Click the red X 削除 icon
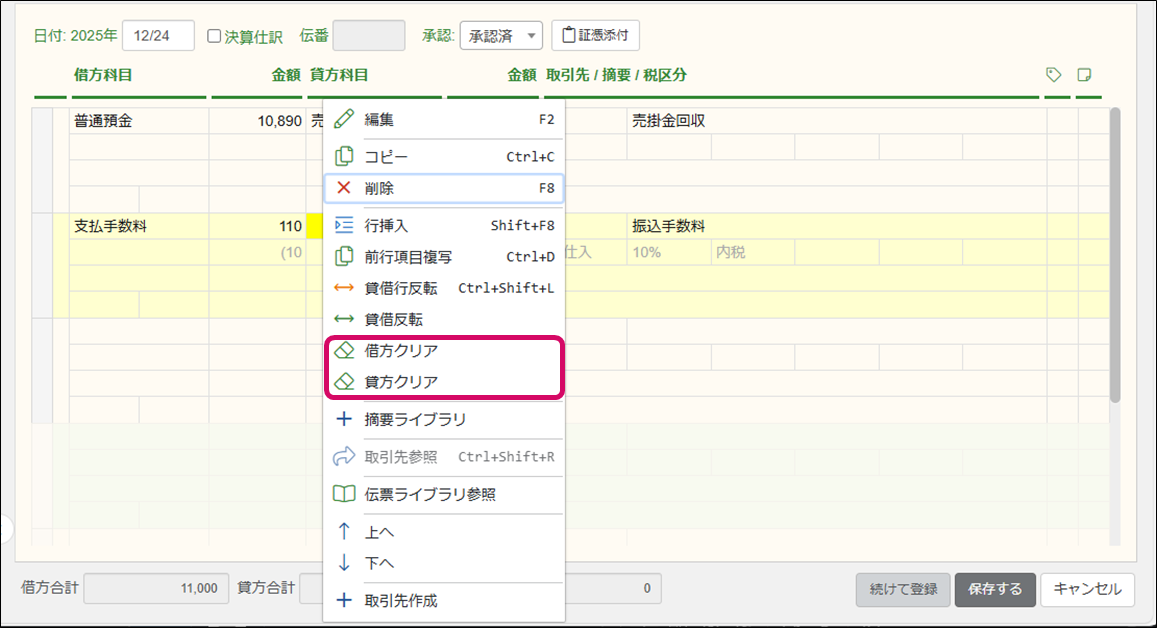The image size is (1157, 628). pos(344,188)
